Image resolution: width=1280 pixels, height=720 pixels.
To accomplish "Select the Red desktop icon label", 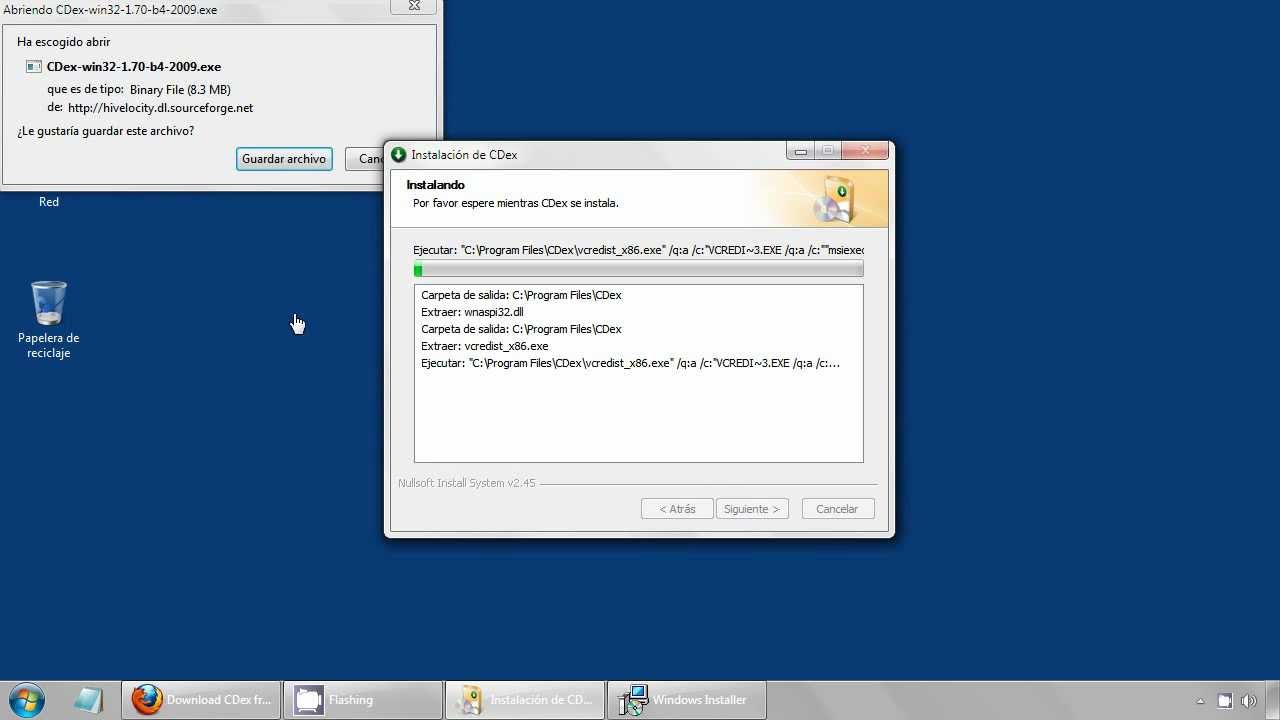I will pyautogui.click(x=49, y=202).
